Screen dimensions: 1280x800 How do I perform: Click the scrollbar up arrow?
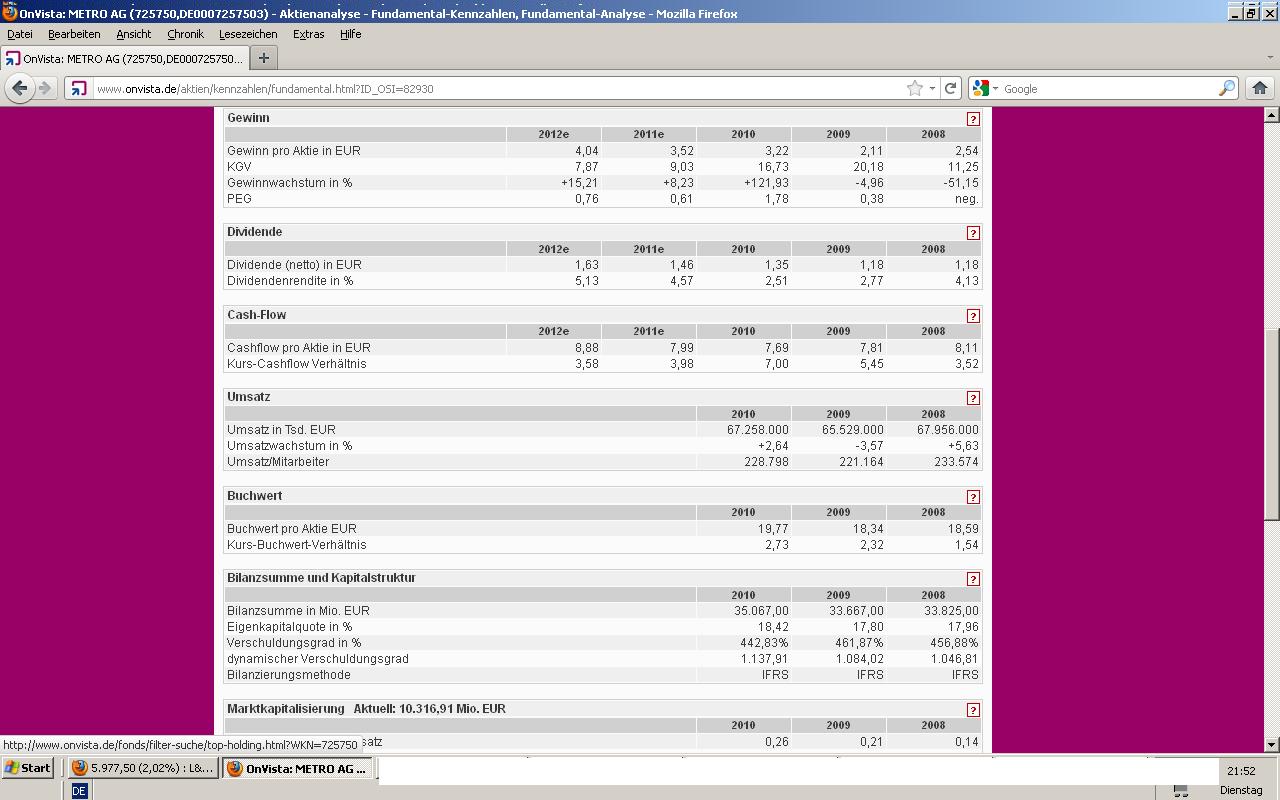(1272, 115)
